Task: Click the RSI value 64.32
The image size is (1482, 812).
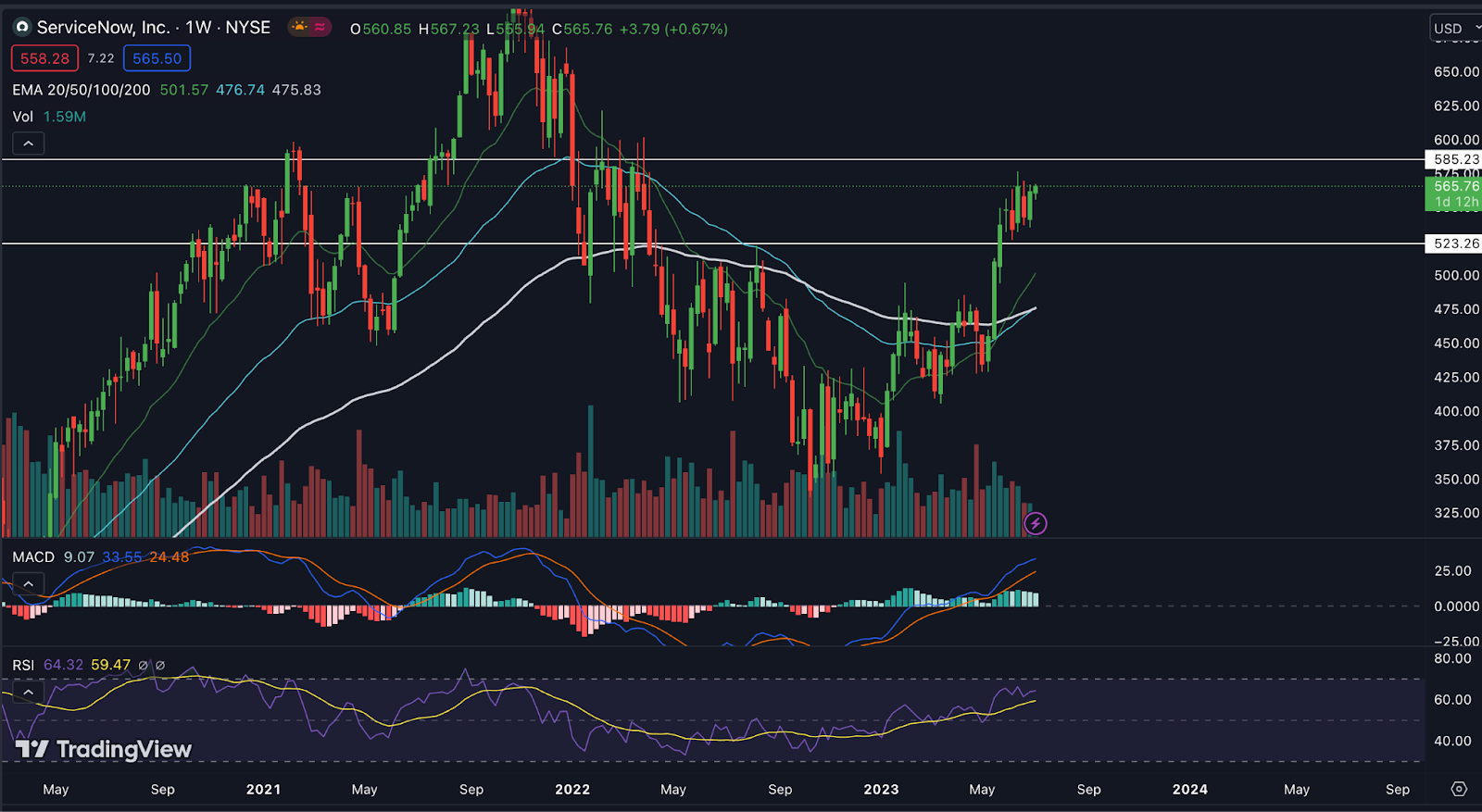Action: tap(63, 665)
